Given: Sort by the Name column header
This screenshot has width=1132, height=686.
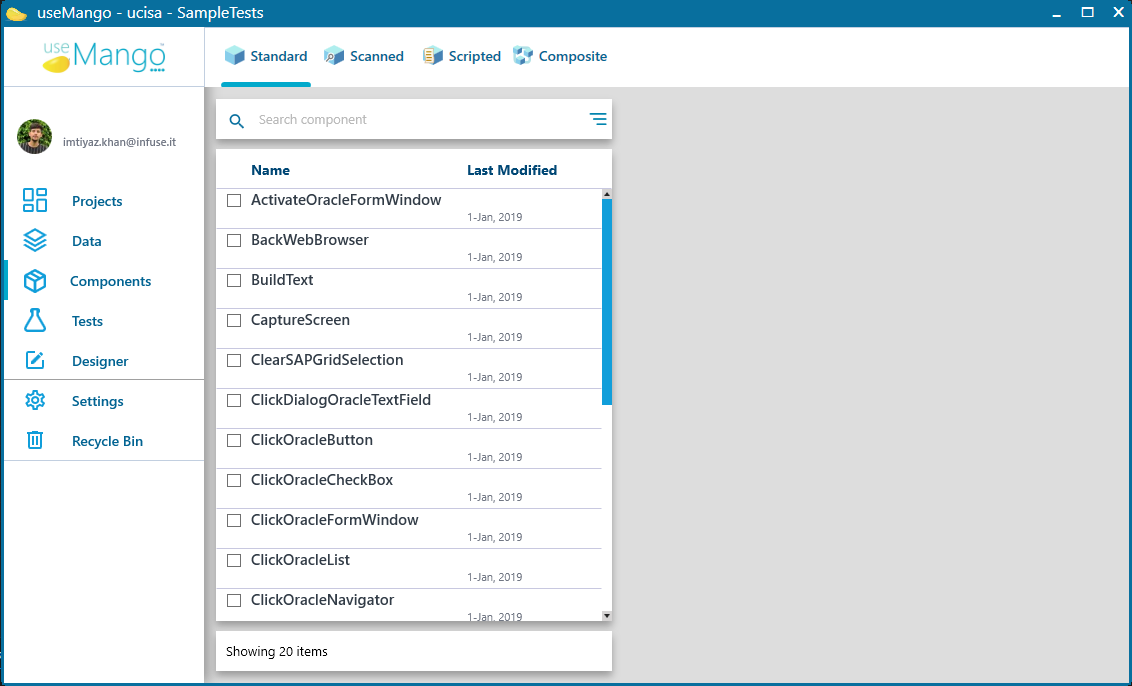Looking at the screenshot, I should (x=270, y=170).
